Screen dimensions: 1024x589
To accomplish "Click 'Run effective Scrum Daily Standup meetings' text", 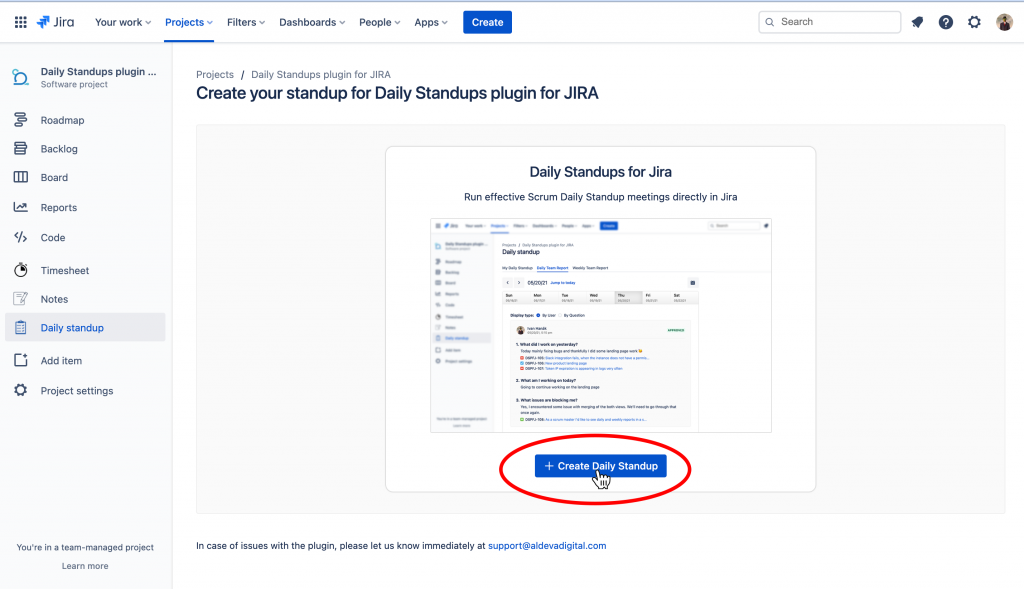I will (x=601, y=197).
